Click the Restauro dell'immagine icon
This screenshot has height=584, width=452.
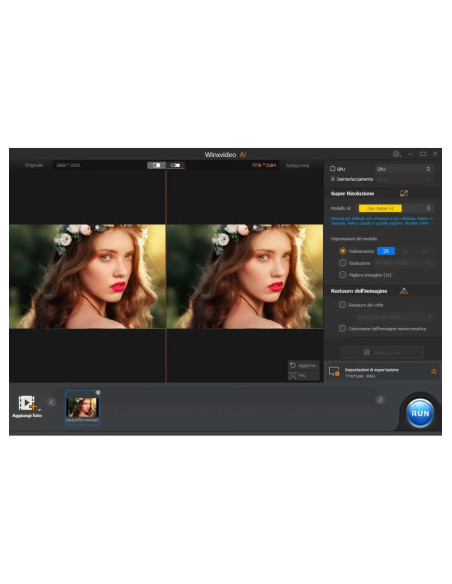[x=404, y=291]
